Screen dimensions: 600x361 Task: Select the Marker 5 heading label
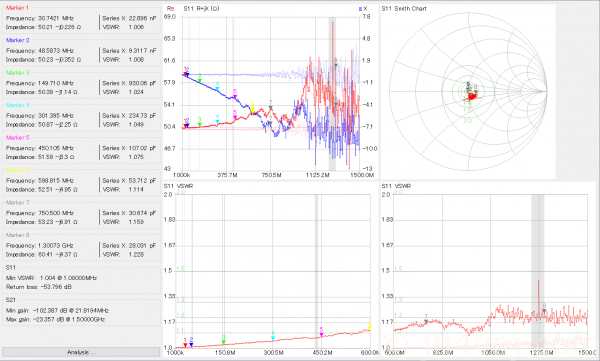tap(17, 138)
